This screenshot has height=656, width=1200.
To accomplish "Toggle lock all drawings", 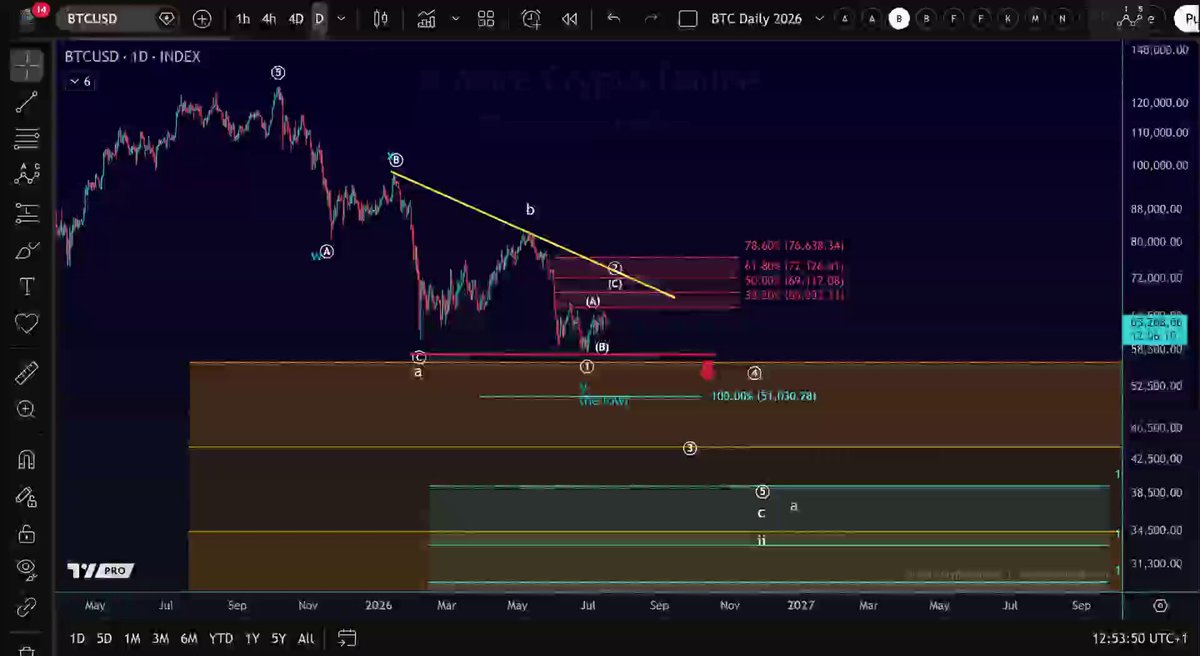I will tap(27, 532).
